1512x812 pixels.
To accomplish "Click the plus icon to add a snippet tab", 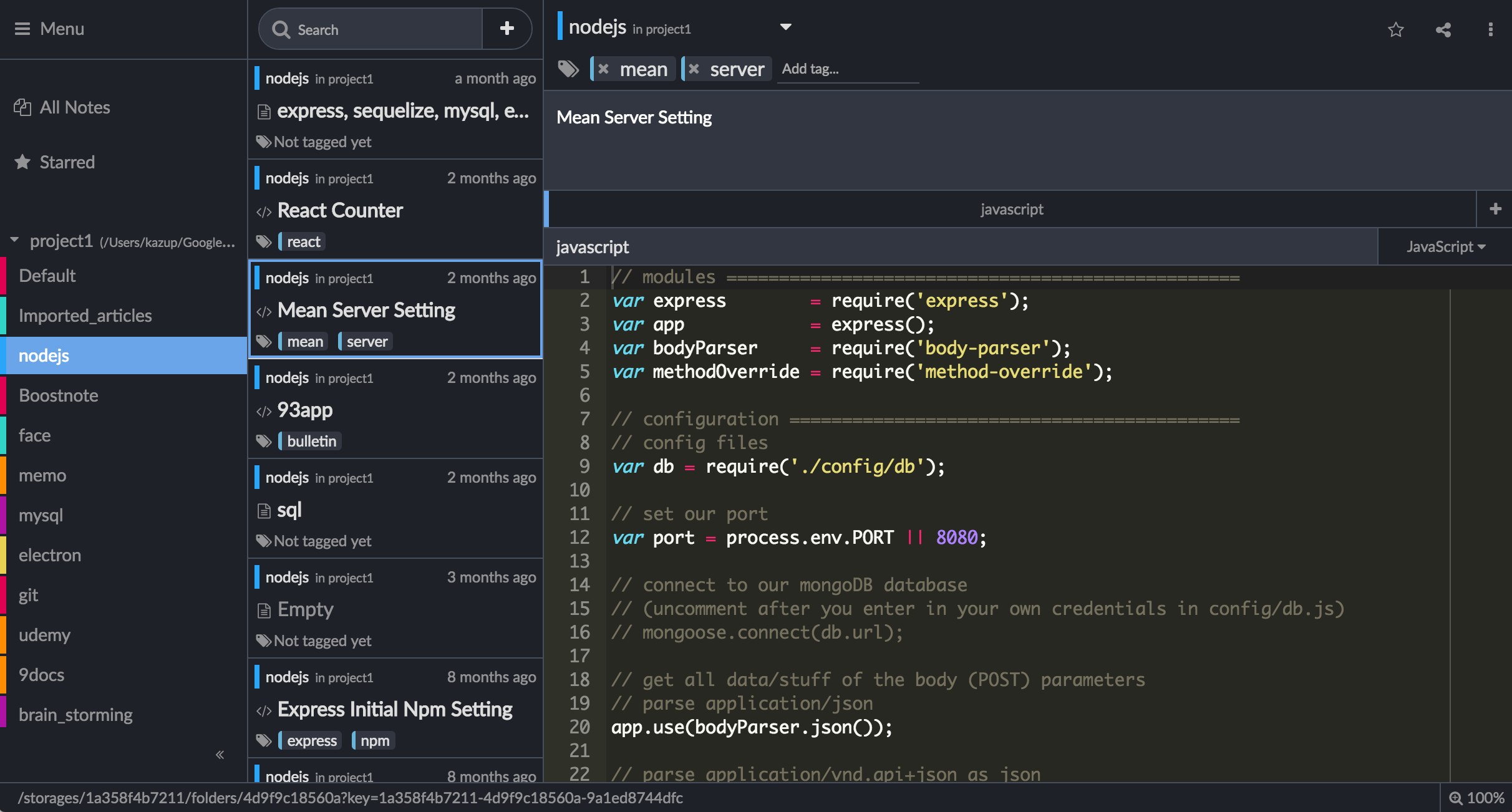I will (x=1495, y=209).
